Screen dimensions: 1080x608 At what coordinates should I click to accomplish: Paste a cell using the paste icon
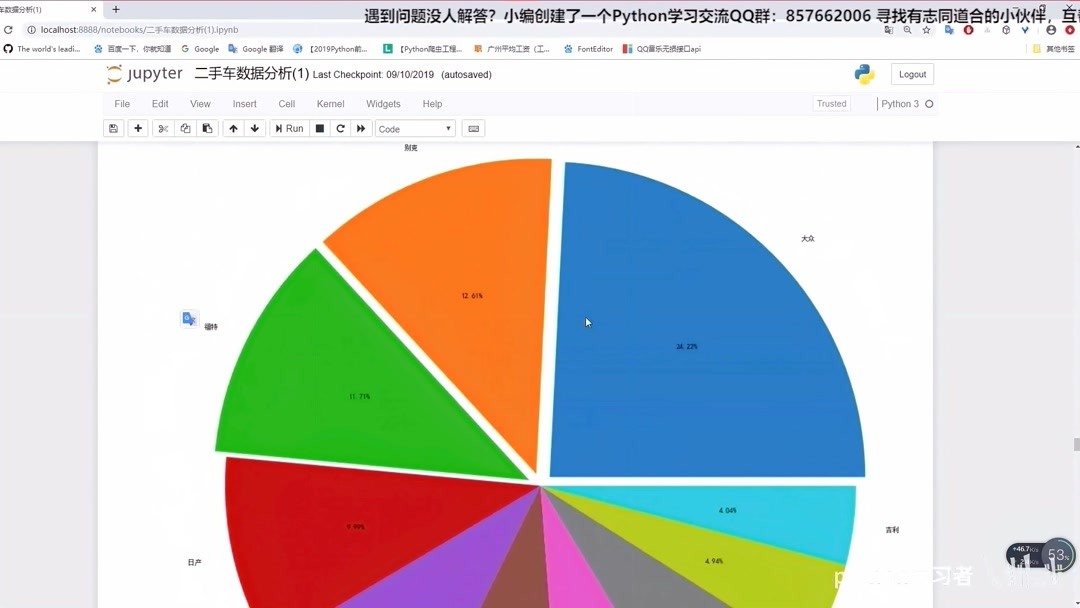coord(206,128)
